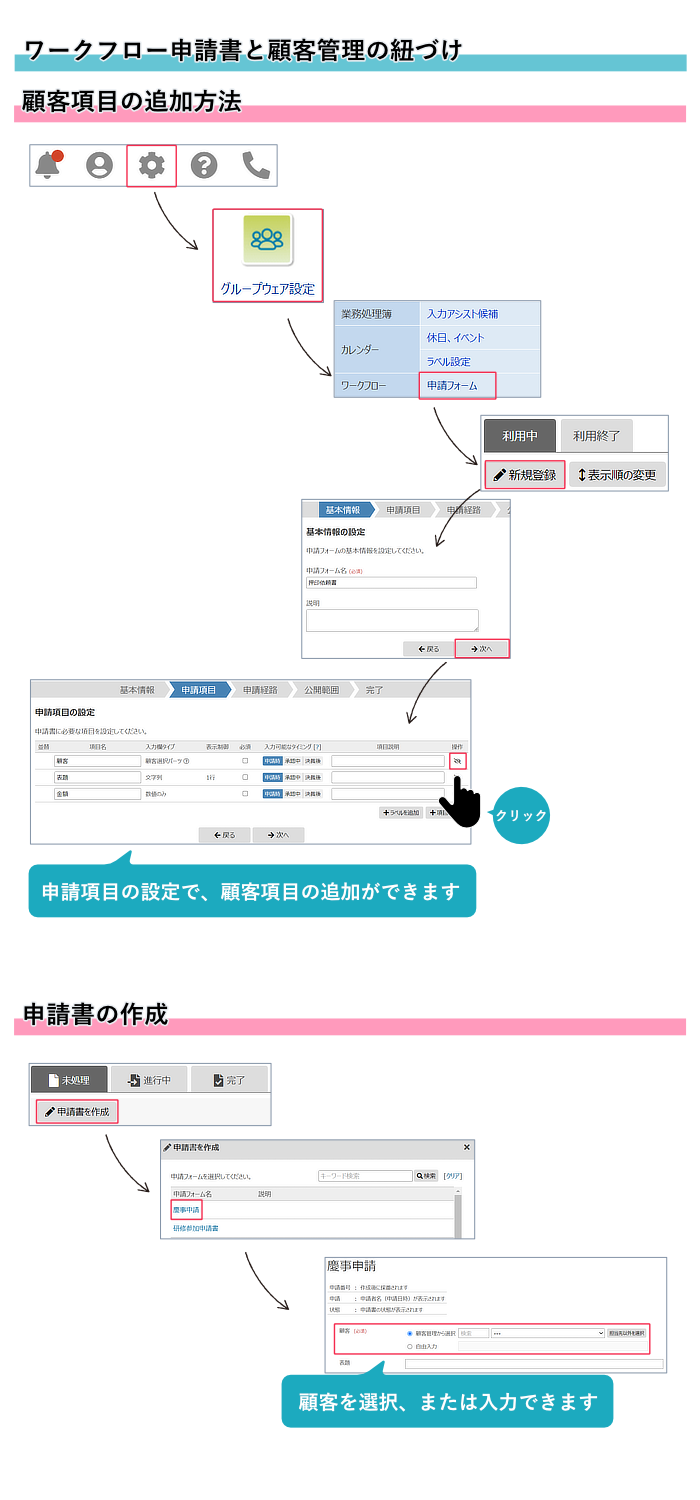Screen dimensions: 700x1500
Task: Select the 顧客管理から選択 radio button
Action: (x=410, y=1333)
